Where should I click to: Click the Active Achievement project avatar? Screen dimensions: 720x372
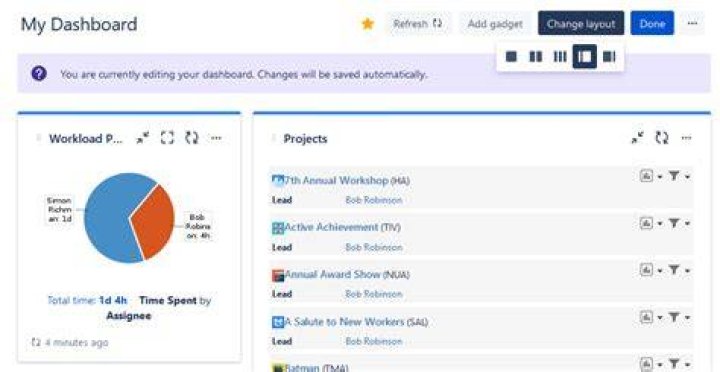(278, 228)
